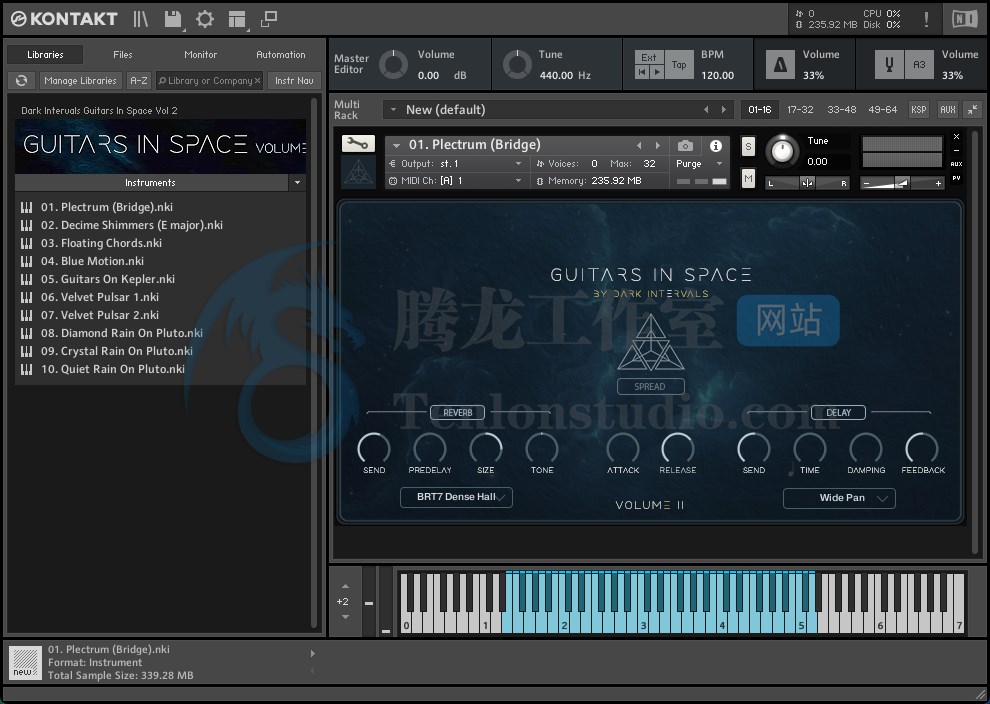The width and height of the screenshot is (990, 704).
Task: Select rack page 17-32
Action: pyautogui.click(x=800, y=109)
